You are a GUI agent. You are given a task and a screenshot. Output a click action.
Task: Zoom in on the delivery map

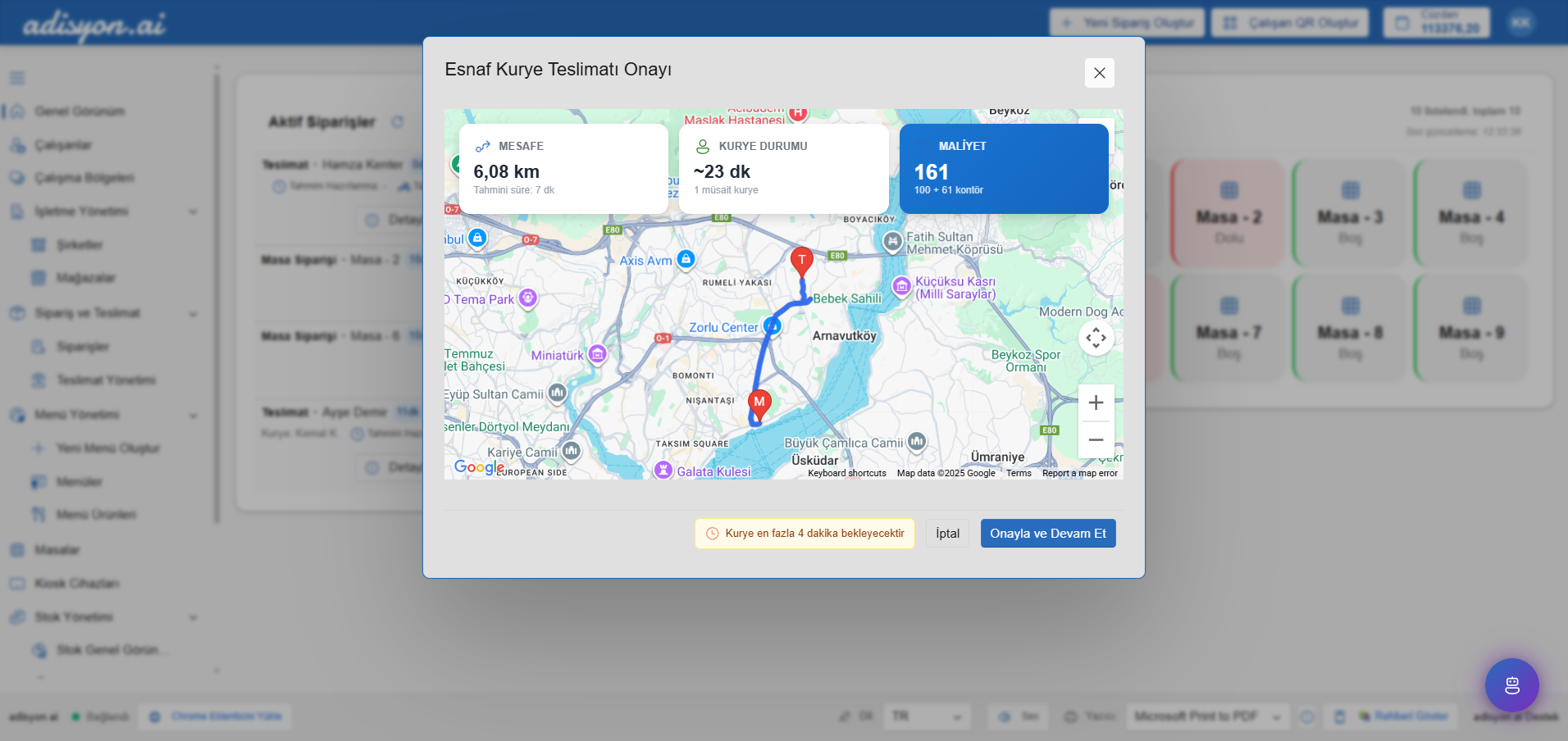click(1096, 402)
